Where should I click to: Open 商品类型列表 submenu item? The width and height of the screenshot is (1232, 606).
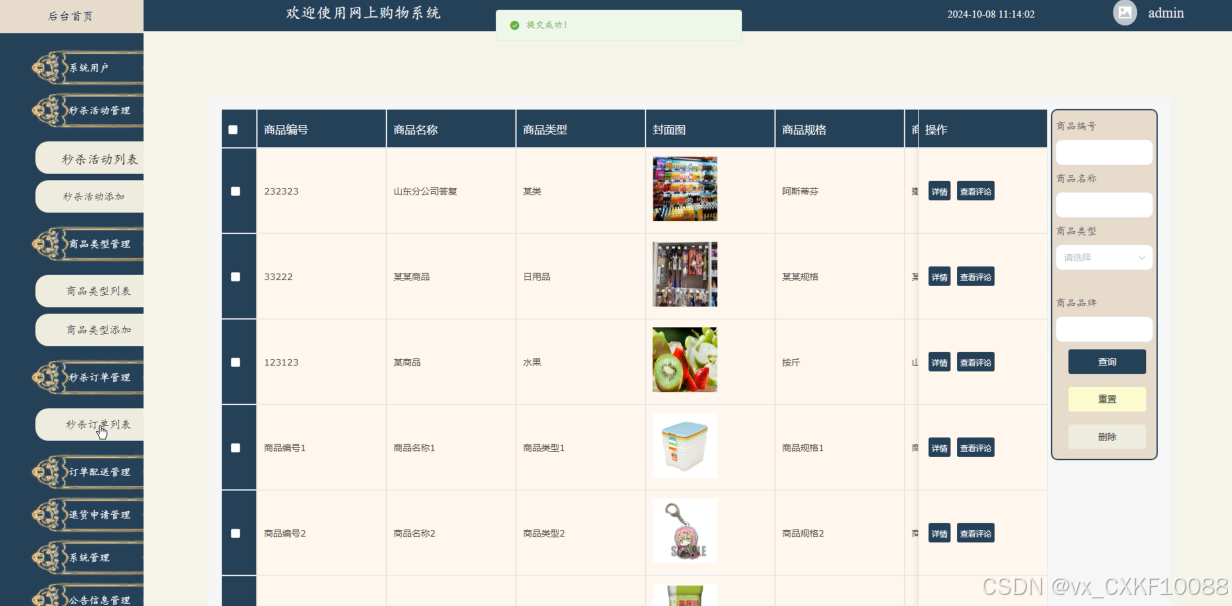pos(90,291)
